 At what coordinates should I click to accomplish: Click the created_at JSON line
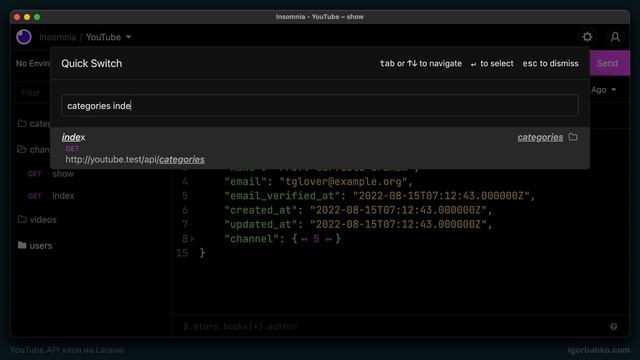click(x=358, y=210)
